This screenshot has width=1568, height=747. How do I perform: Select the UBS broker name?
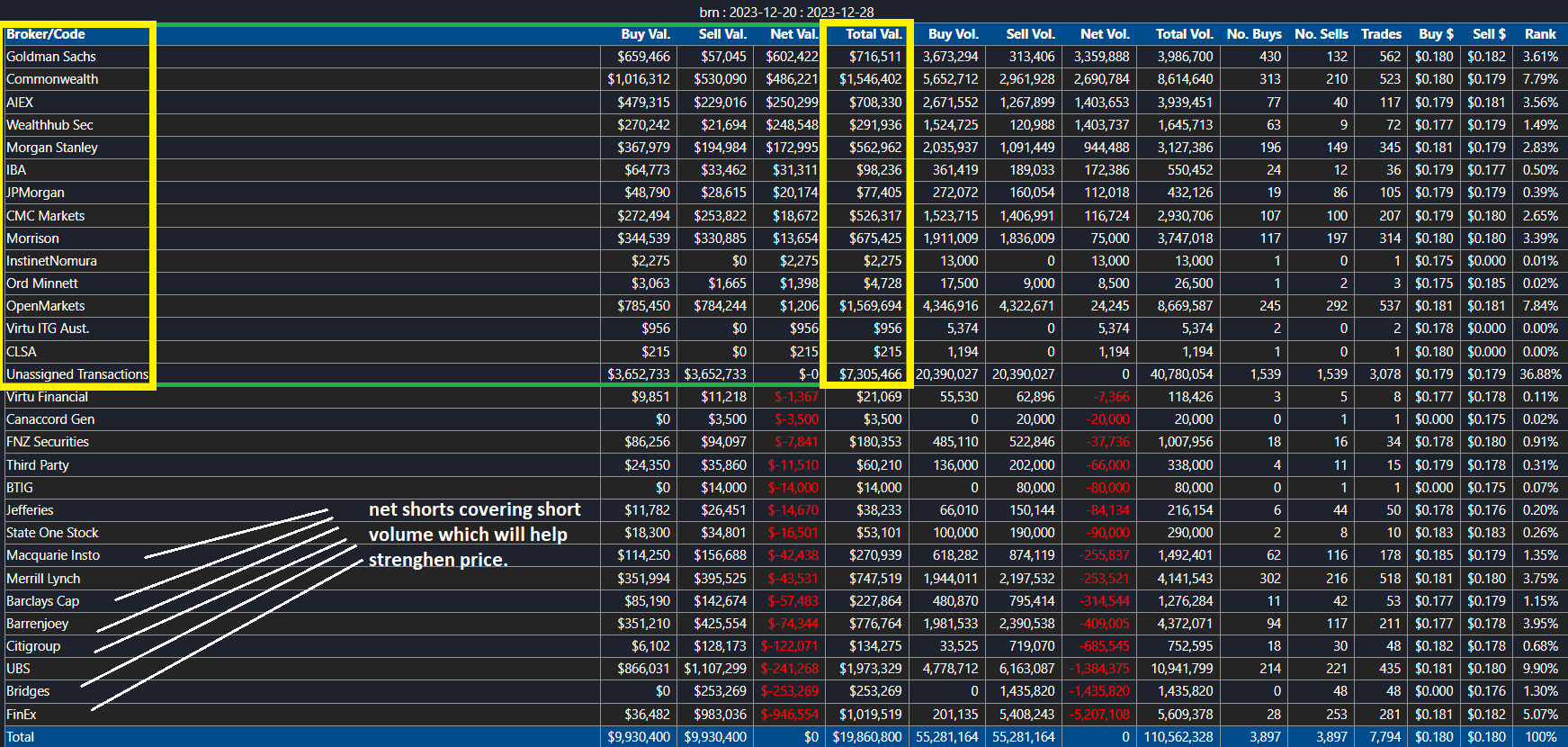pyautogui.click(x=18, y=669)
